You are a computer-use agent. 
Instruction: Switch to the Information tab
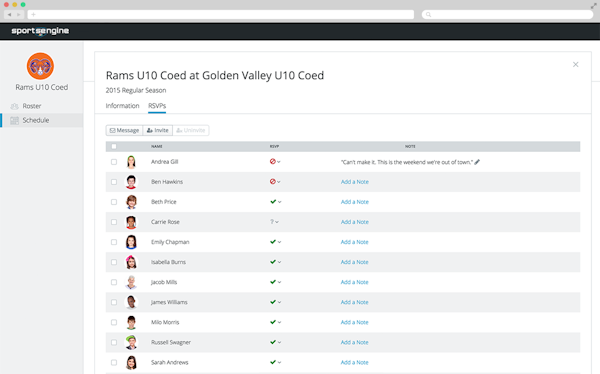point(122,106)
